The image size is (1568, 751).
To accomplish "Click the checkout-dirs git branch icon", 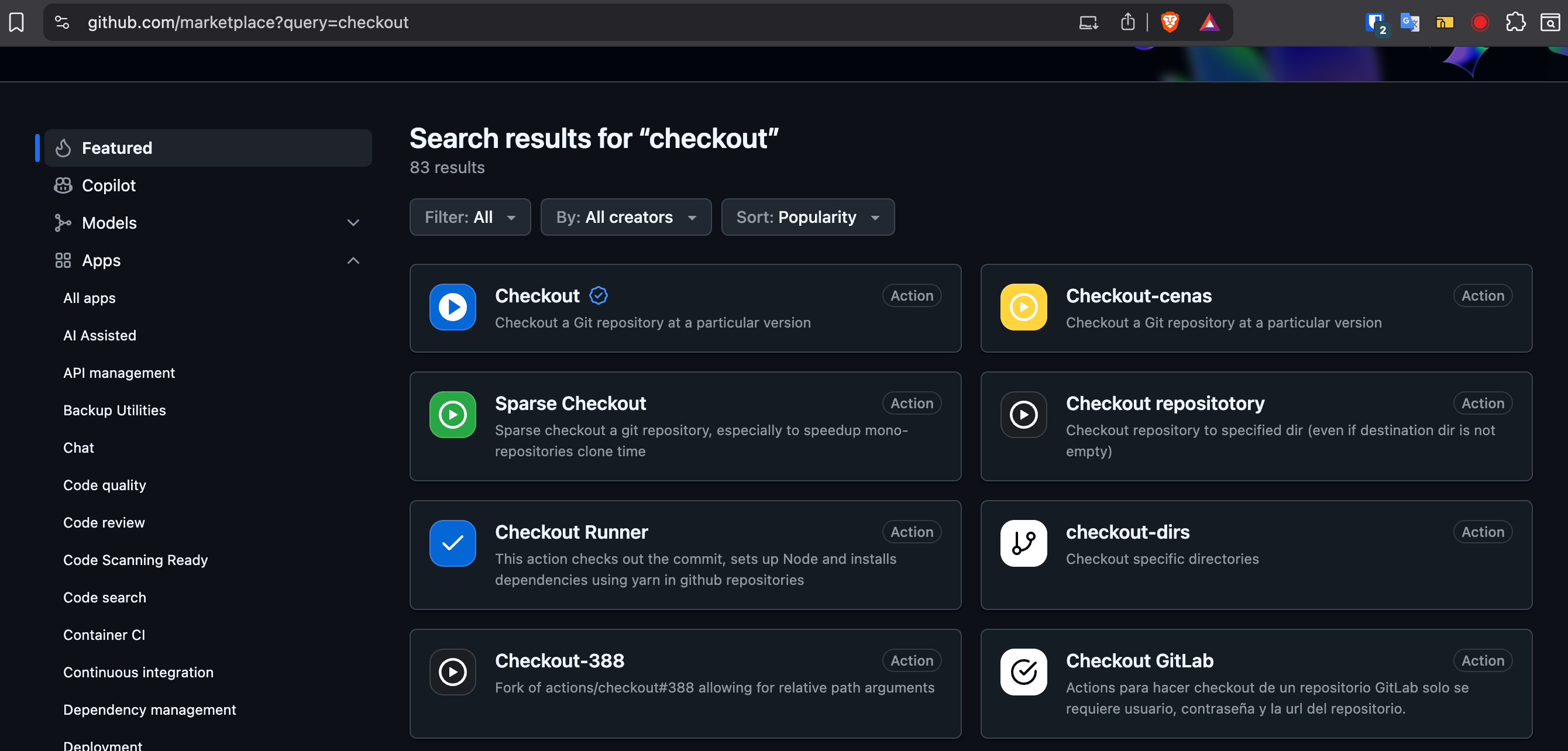I will [1023, 543].
